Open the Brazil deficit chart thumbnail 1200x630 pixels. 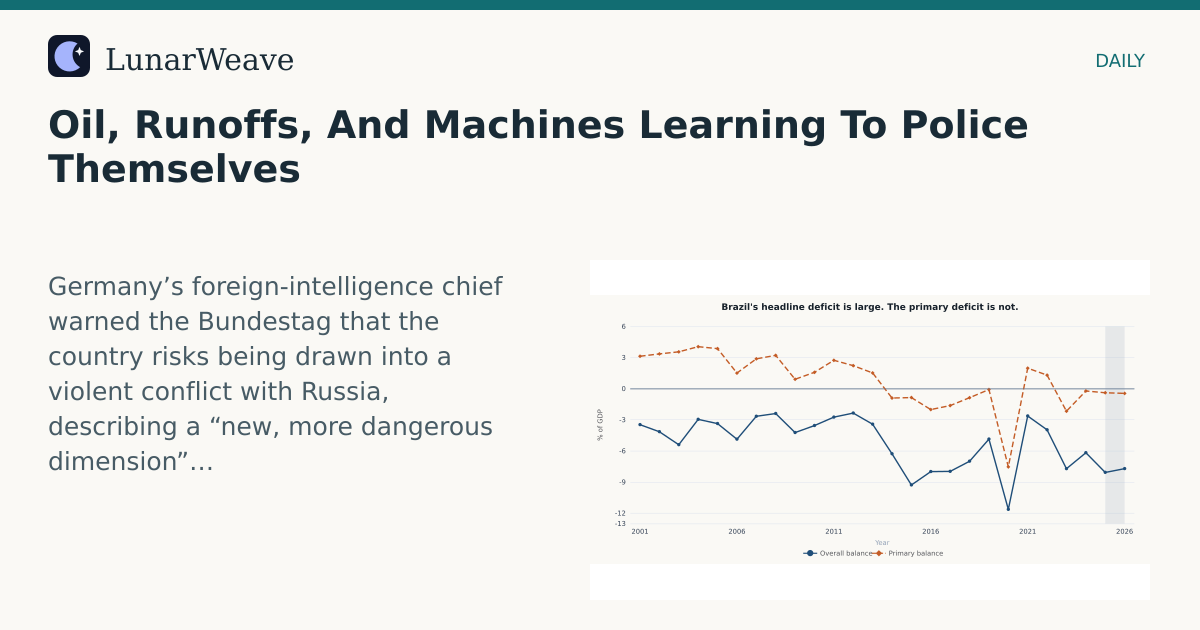point(870,430)
